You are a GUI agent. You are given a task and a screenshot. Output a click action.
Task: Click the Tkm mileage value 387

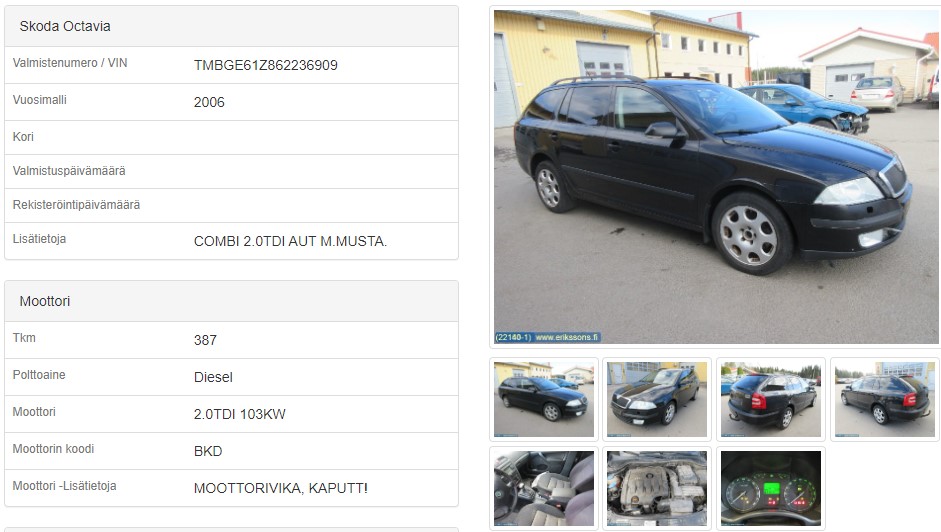205,340
